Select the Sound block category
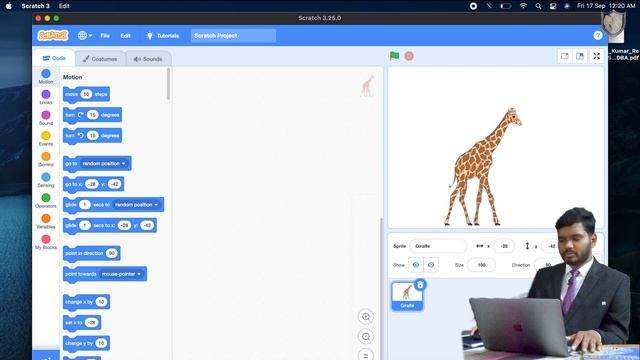The image size is (640, 360). (46, 118)
